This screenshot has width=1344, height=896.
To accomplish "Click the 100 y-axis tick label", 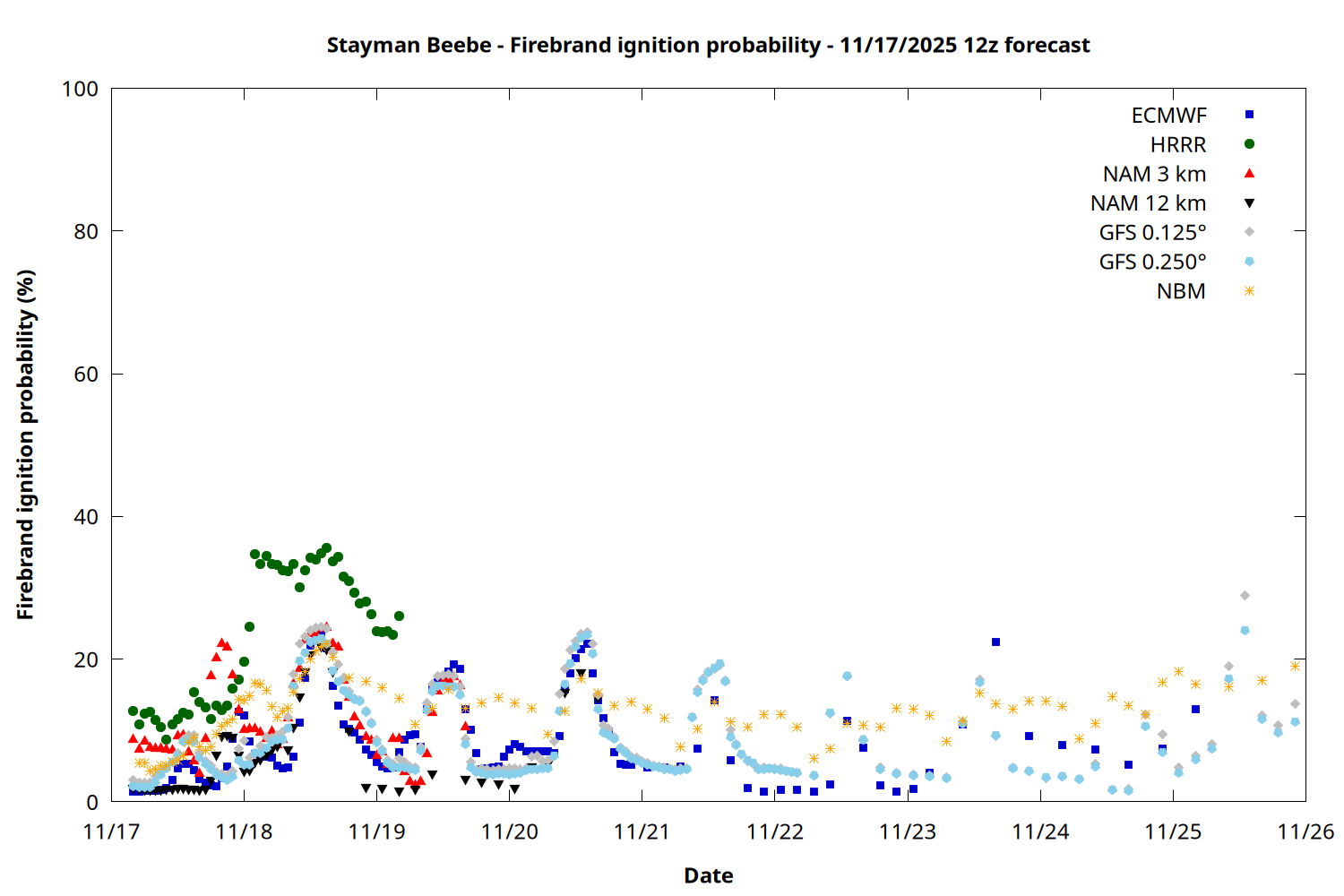I will pyautogui.click(x=80, y=89).
